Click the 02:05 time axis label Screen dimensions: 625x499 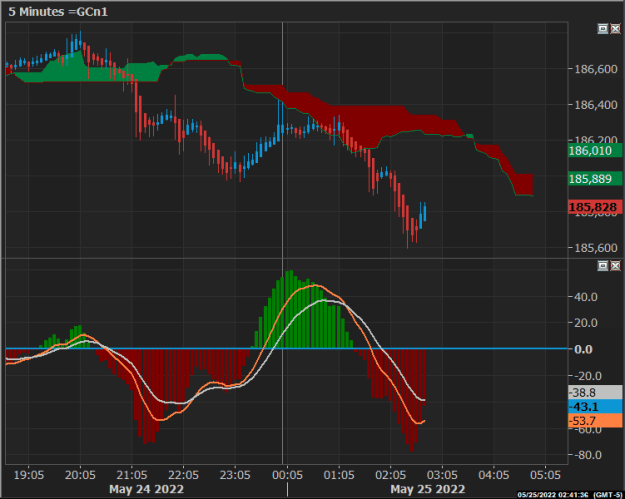pyautogui.click(x=390, y=475)
